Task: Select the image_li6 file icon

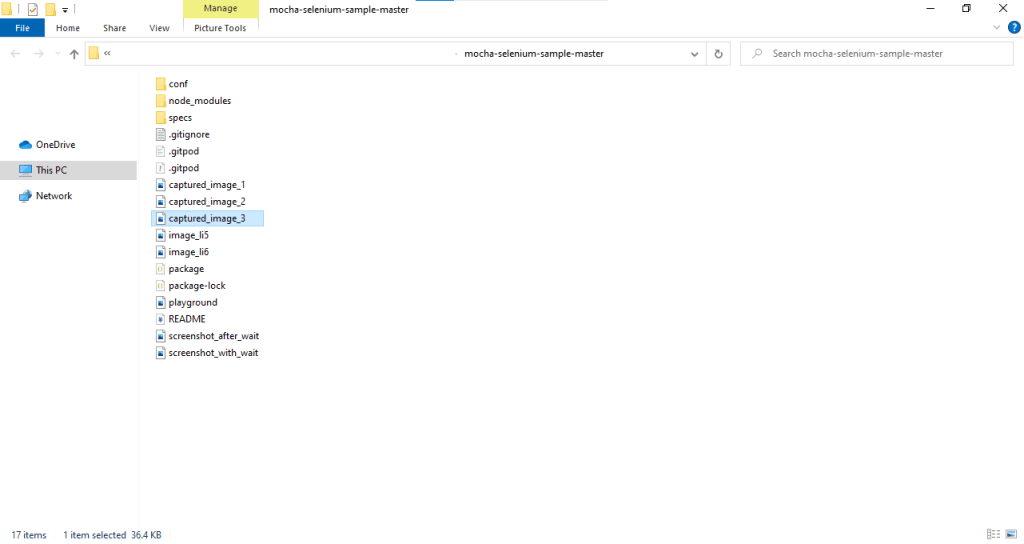Action: pyautogui.click(x=161, y=252)
